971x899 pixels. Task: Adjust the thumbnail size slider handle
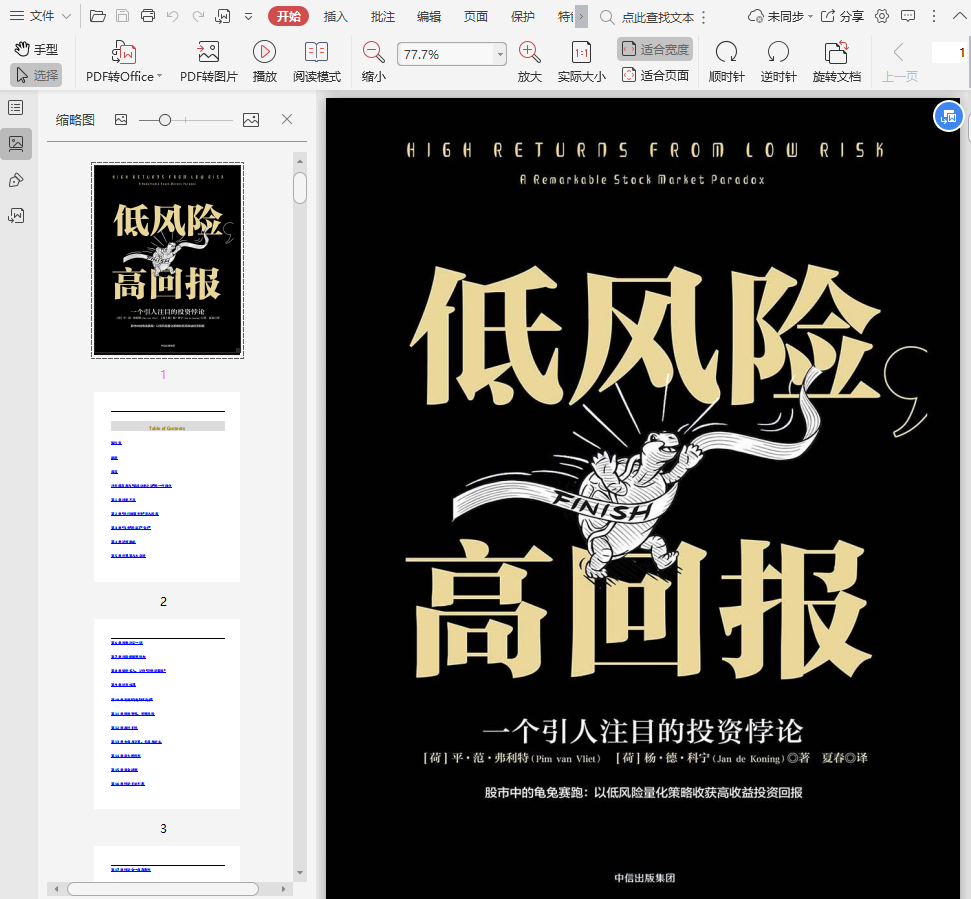pyautogui.click(x=165, y=120)
